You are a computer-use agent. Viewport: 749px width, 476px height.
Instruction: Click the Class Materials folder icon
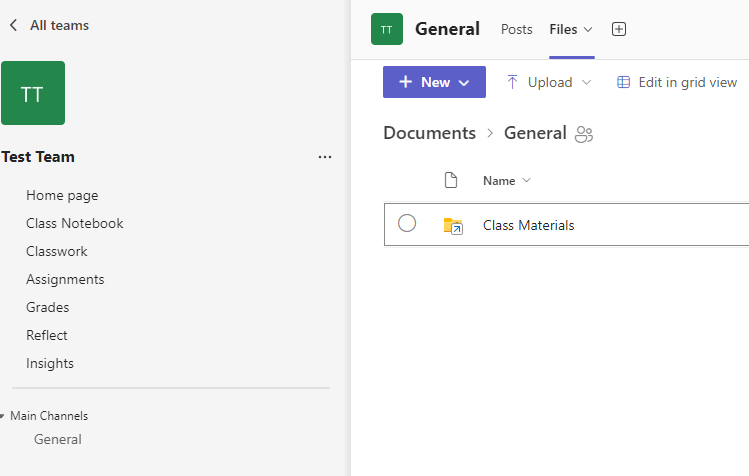pyautogui.click(x=453, y=226)
